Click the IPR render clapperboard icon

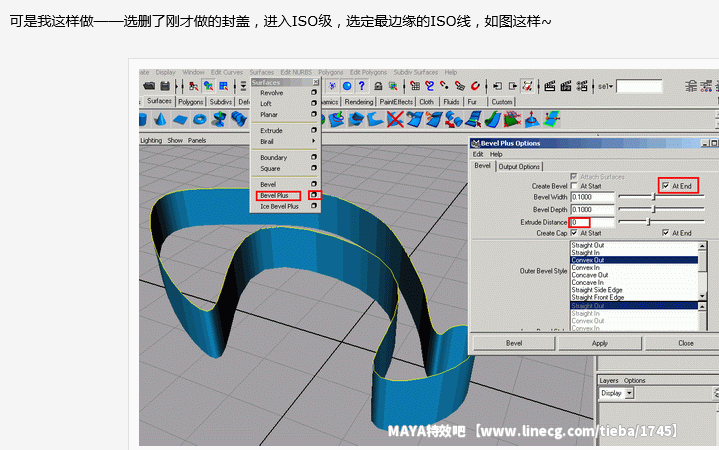point(566,86)
